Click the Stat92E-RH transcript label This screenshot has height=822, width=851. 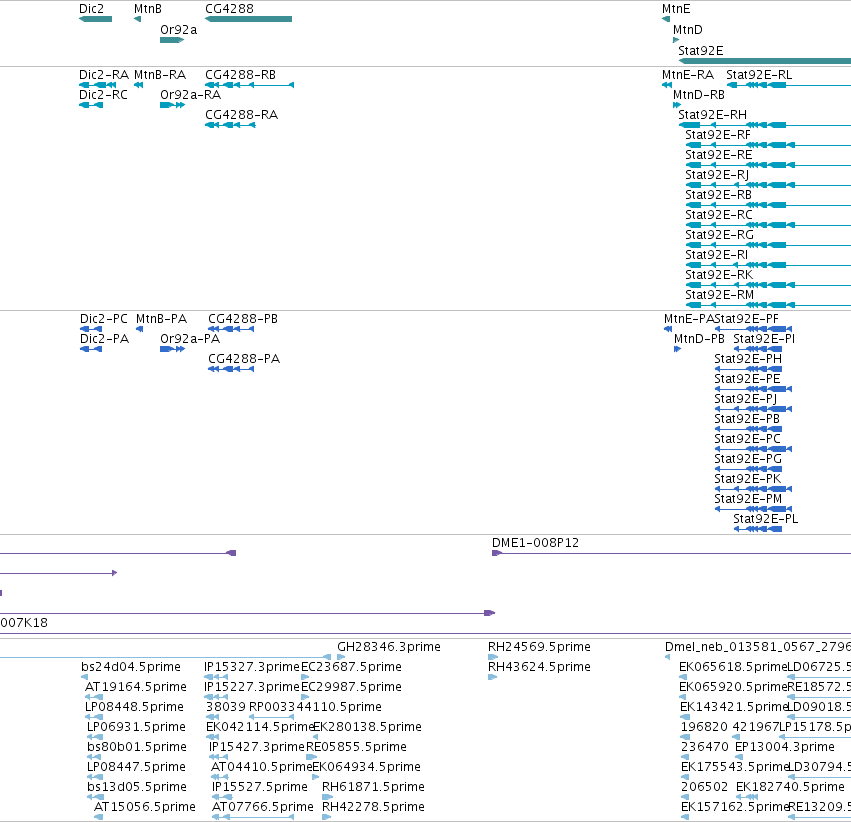(713, 115)
